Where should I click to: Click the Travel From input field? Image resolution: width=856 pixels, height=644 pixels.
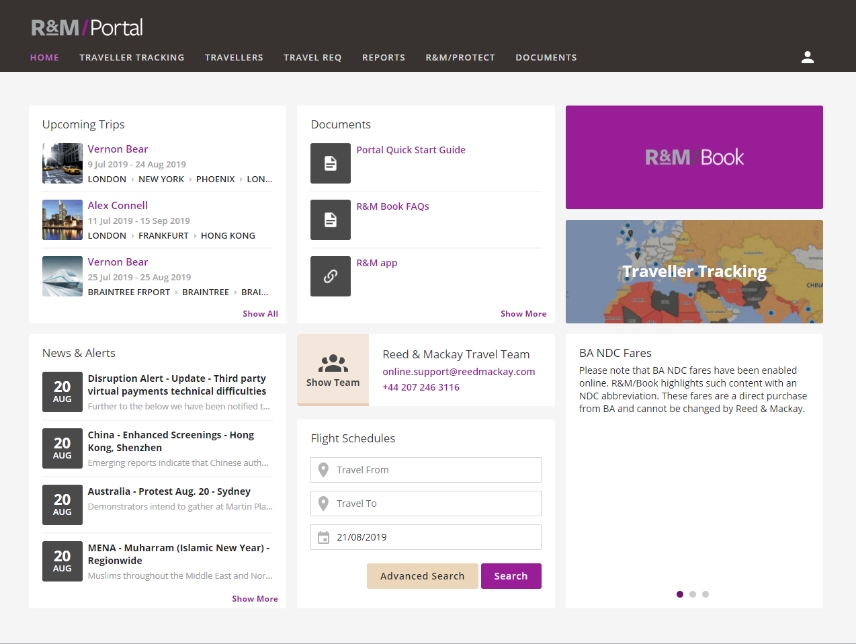coord(426,470)
